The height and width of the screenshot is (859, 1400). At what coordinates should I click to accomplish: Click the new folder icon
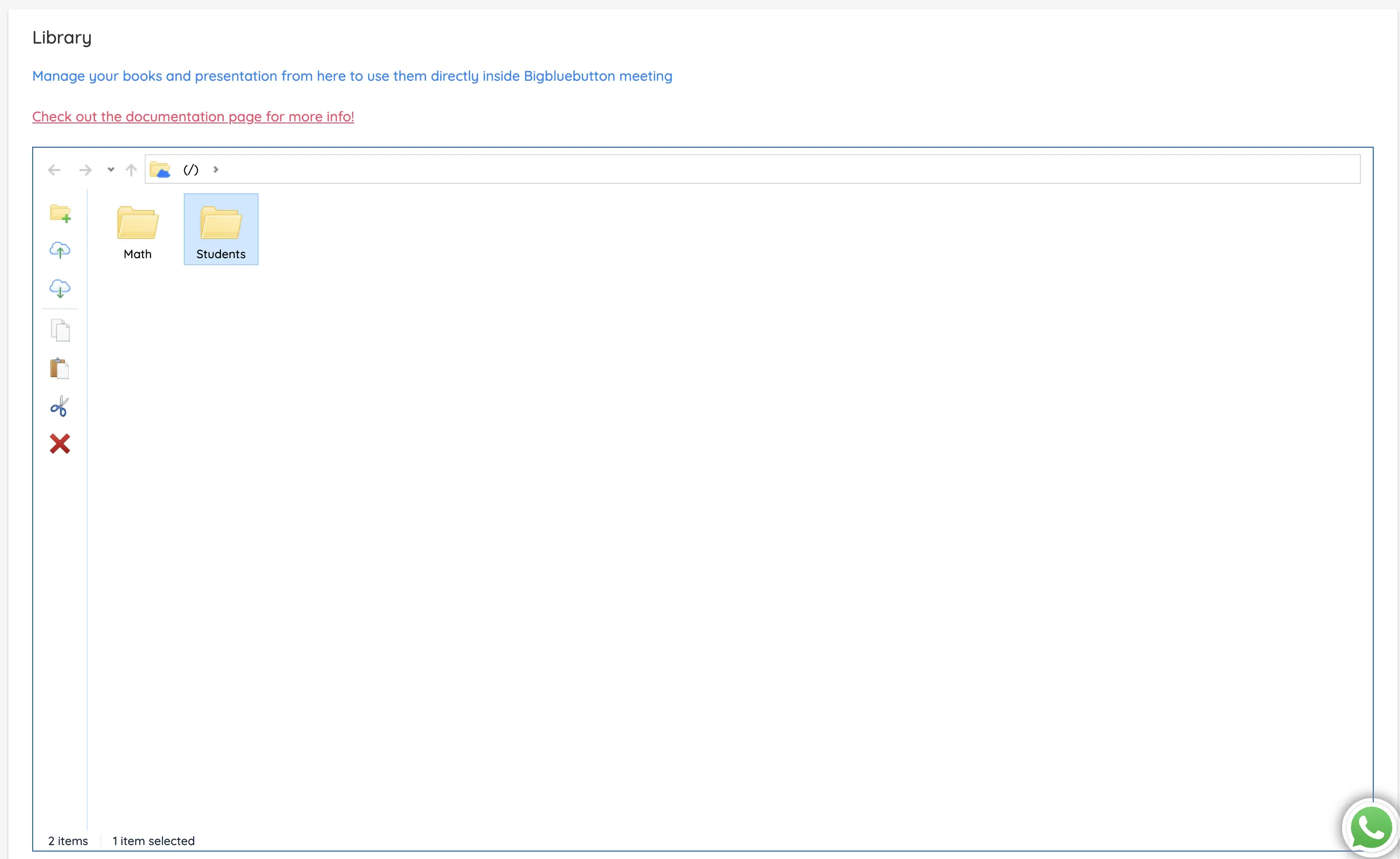pos(60,214)
